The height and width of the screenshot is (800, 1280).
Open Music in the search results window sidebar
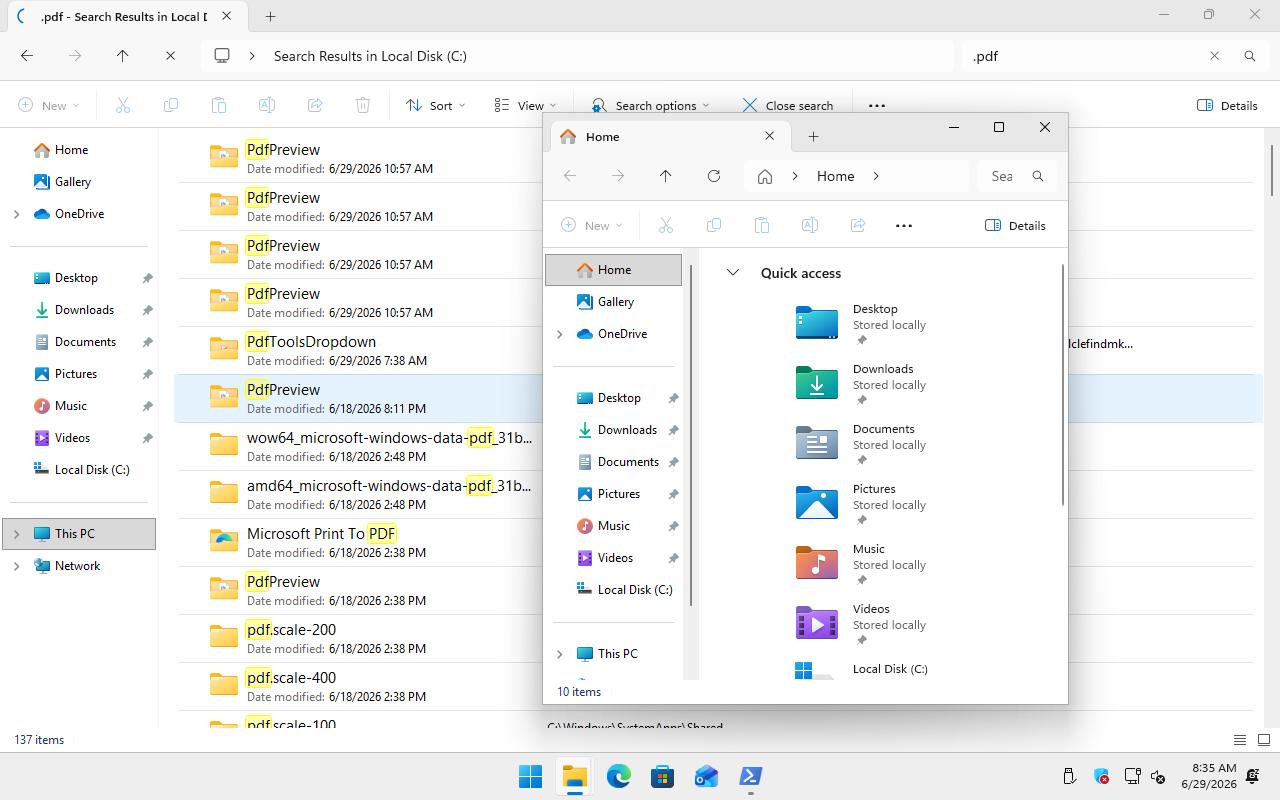tap(80, 406)
